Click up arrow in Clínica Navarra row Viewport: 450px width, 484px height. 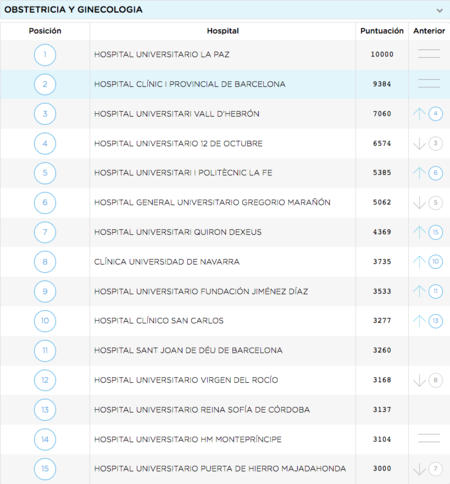point(419,262)
